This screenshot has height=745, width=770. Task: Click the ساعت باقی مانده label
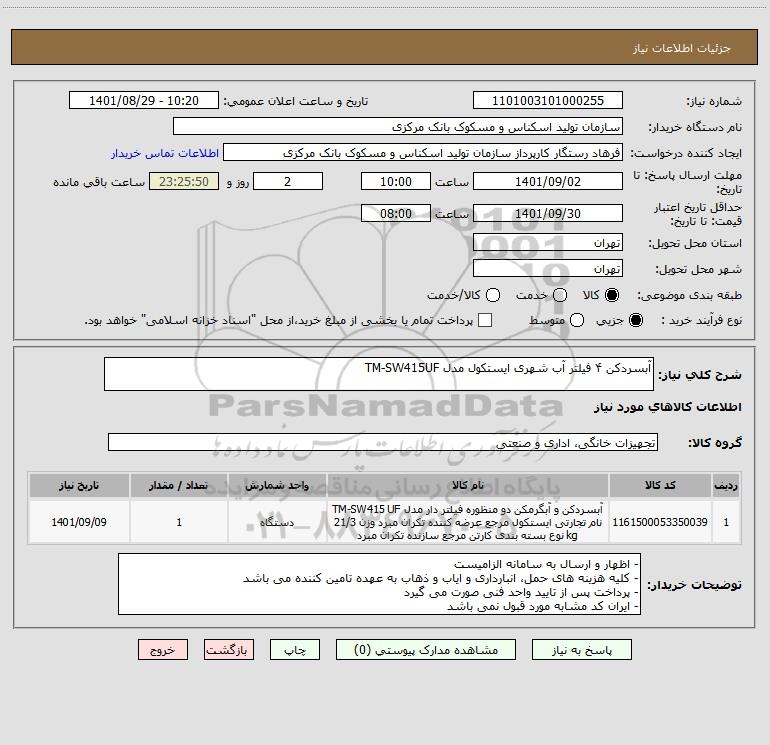point(99,182)
